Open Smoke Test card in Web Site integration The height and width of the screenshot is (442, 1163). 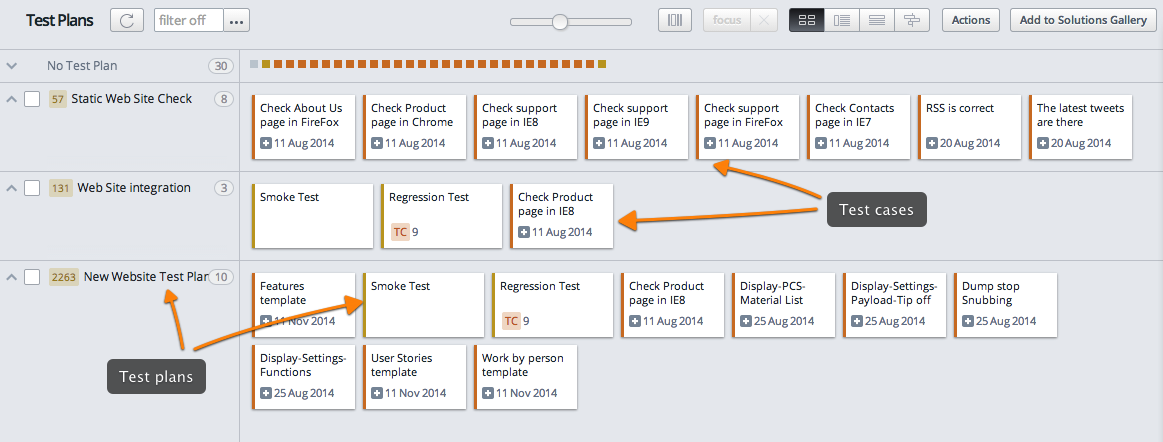[x=312, y=216]
